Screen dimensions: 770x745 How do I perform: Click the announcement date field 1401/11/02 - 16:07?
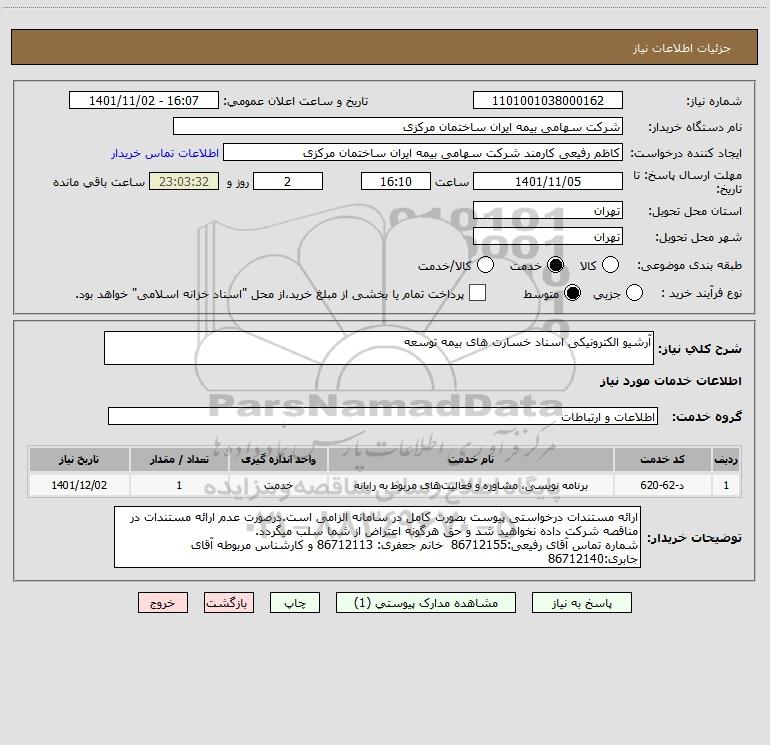(x=144, y=101)
